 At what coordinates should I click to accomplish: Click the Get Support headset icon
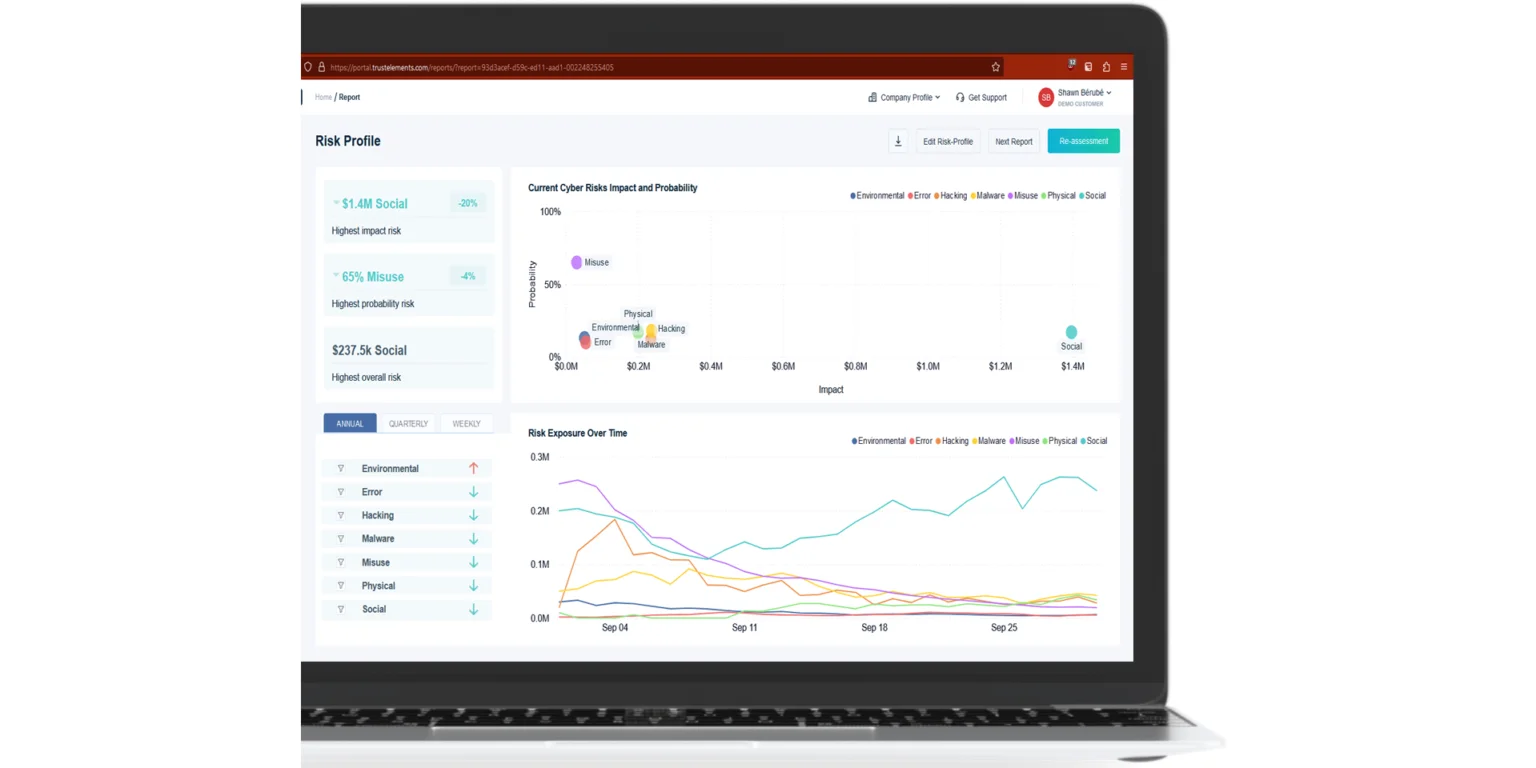coord(960,98)
